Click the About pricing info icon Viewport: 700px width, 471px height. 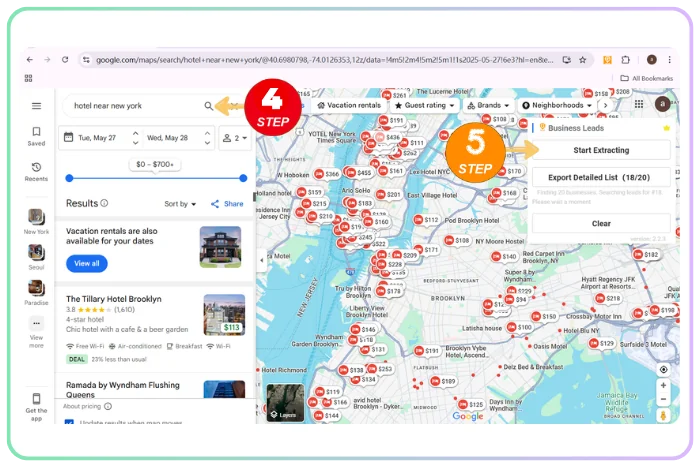coord(108,406)
